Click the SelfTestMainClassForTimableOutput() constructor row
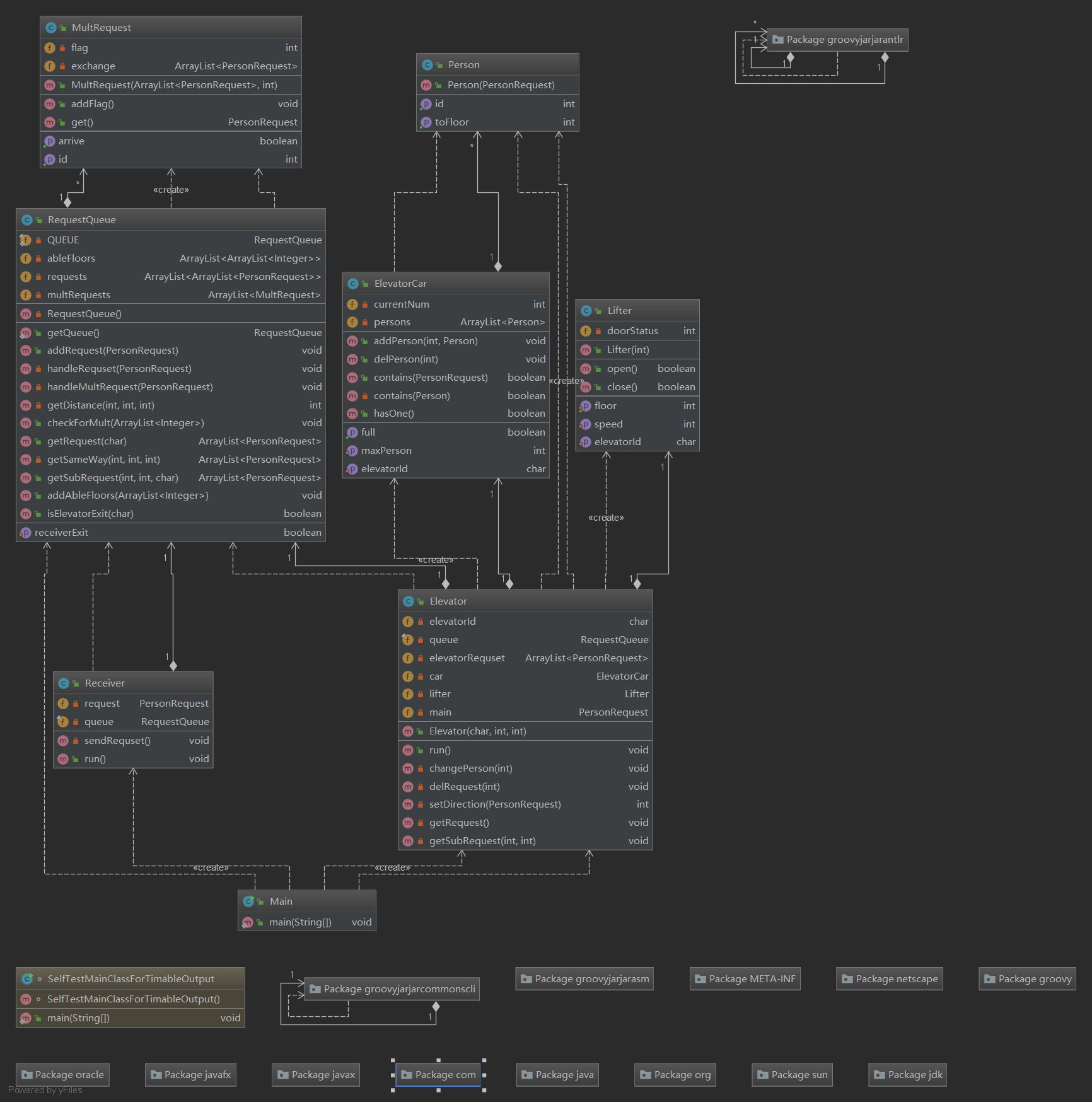1092x1102 pixels. click(131, 999)
